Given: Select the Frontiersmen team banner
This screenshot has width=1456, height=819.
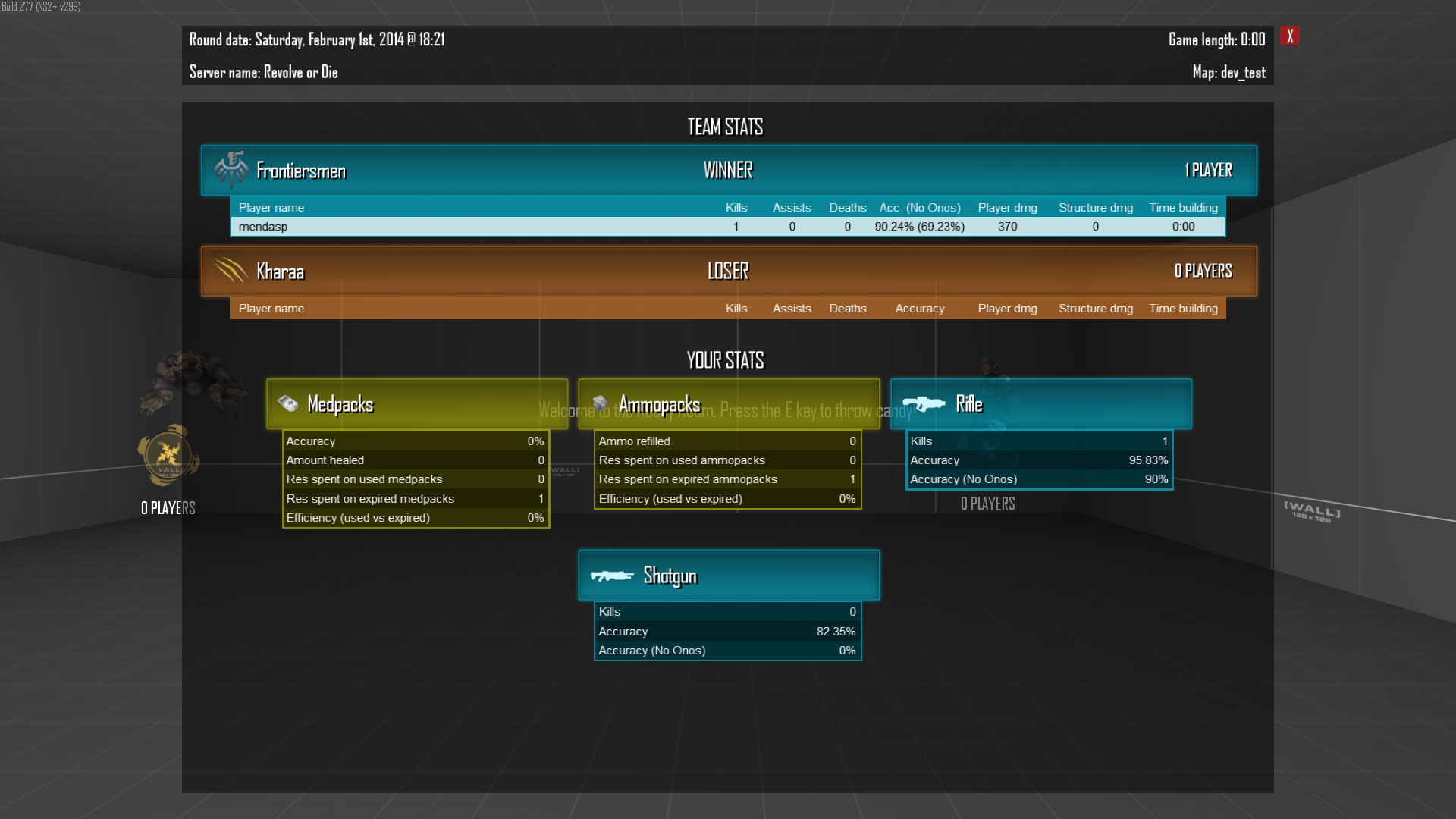Looking at the screenshot, I should 729,170.
